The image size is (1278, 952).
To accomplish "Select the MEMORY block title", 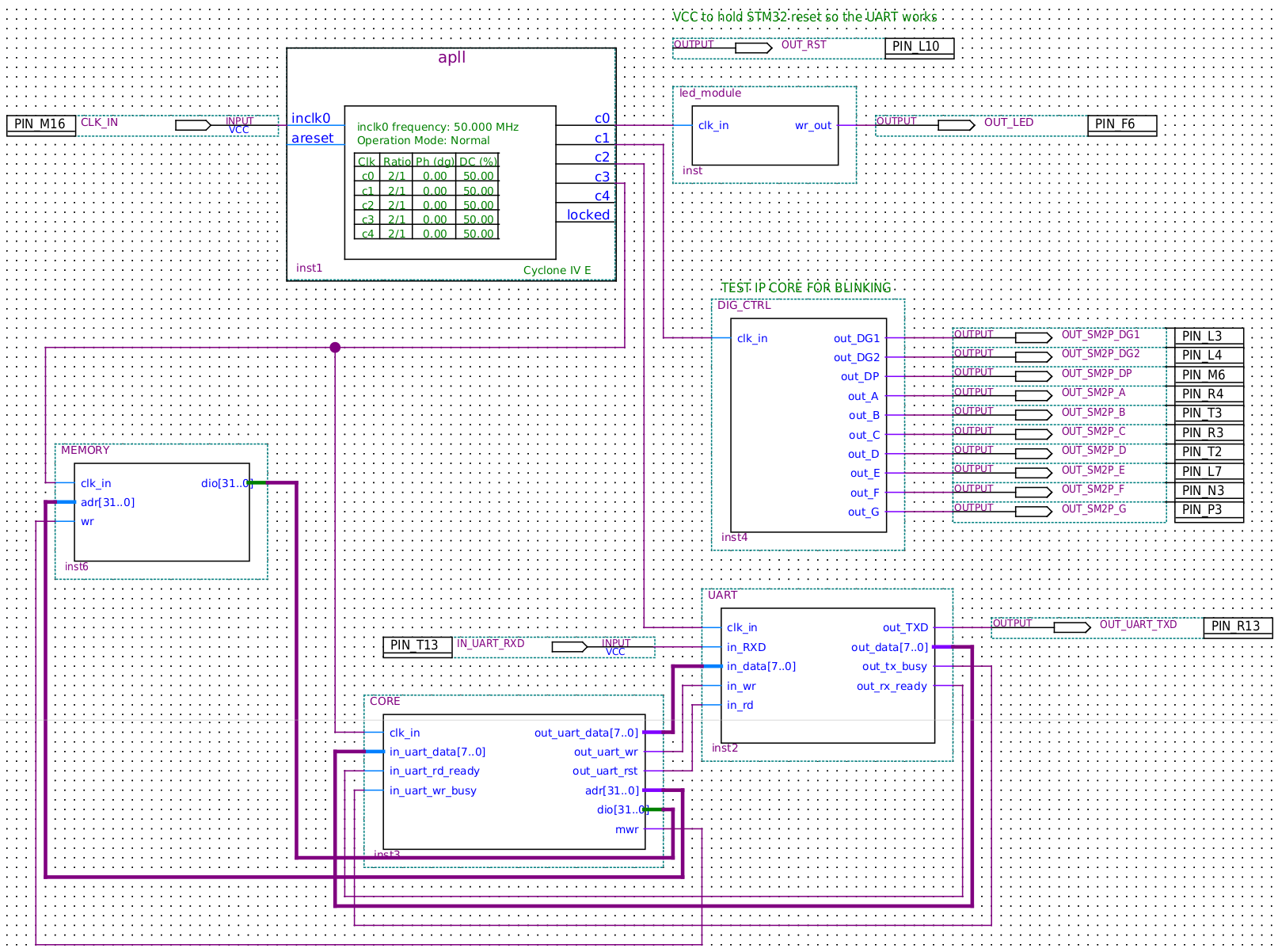I will [x=85, y=450].
